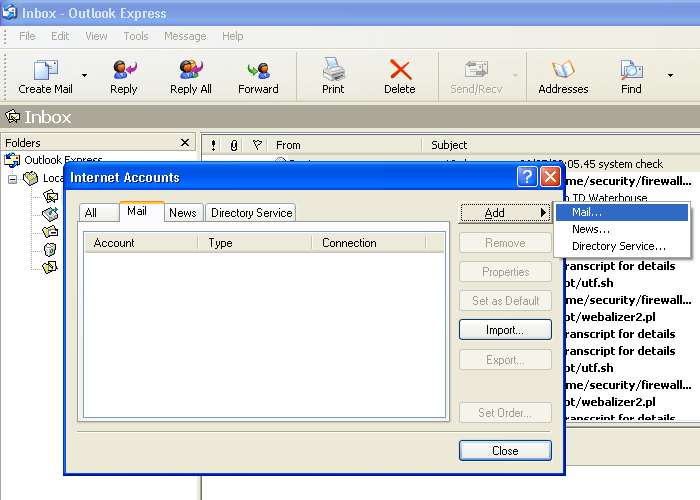Click the Reply toolbar icon

124,70
